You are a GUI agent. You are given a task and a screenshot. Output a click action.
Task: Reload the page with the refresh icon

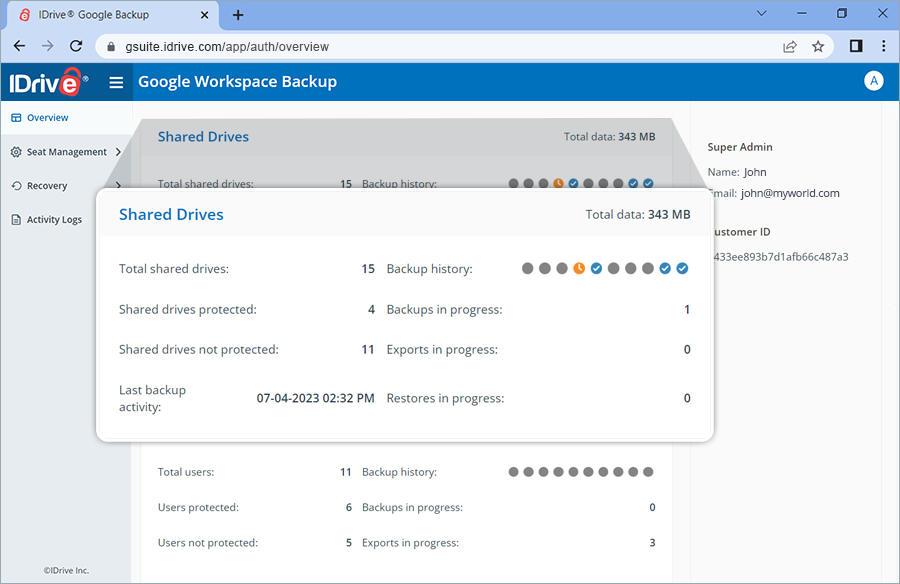[76, 46]
